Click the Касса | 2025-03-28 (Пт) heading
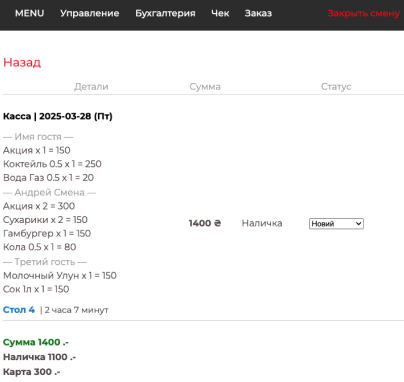The height and width of the screenshot is (382, 404). click(x=58, y=116)
